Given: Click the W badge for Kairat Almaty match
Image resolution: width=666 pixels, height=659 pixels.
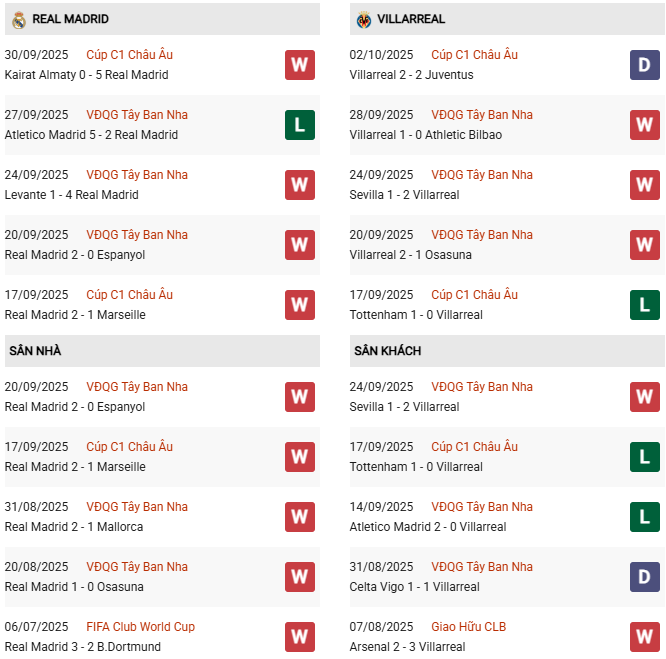Looking at the screenshot, I should click(x=299, y=65).
